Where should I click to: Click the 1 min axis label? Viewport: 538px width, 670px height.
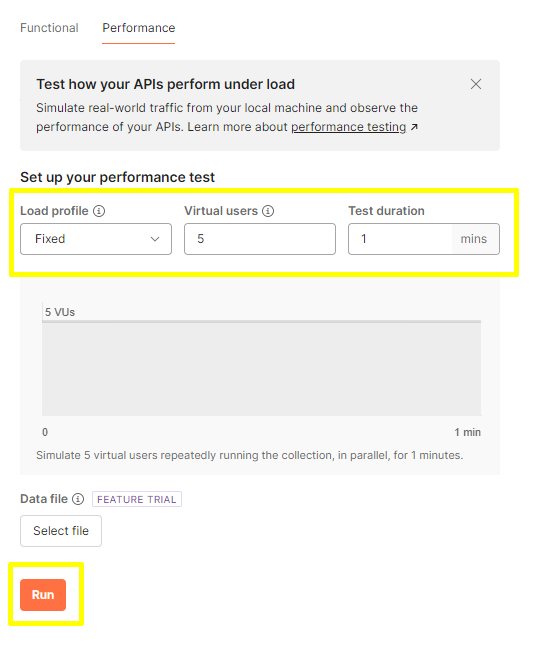[x=467, y=432]
